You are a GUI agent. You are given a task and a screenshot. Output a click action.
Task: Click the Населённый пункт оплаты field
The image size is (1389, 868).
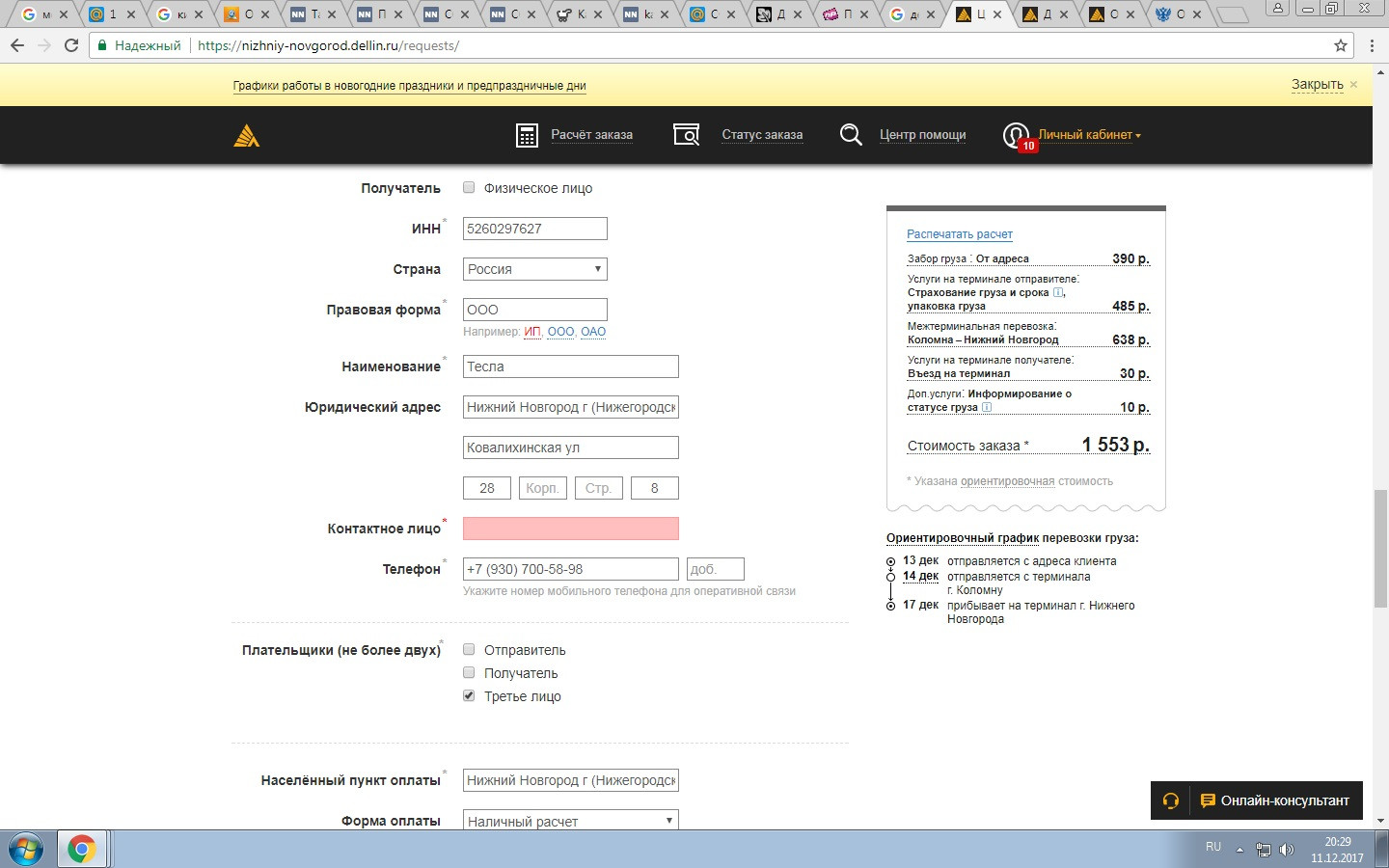point(571,780)
